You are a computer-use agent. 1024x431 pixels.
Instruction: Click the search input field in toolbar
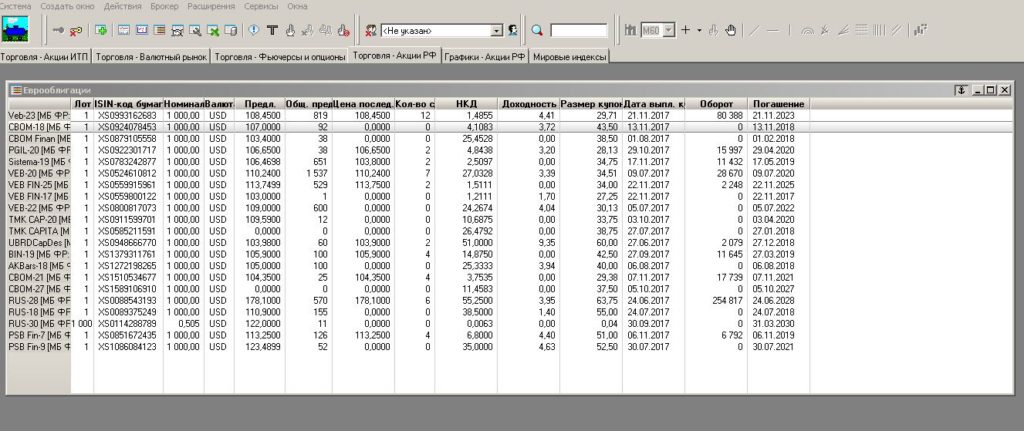[x=579, y=30]
